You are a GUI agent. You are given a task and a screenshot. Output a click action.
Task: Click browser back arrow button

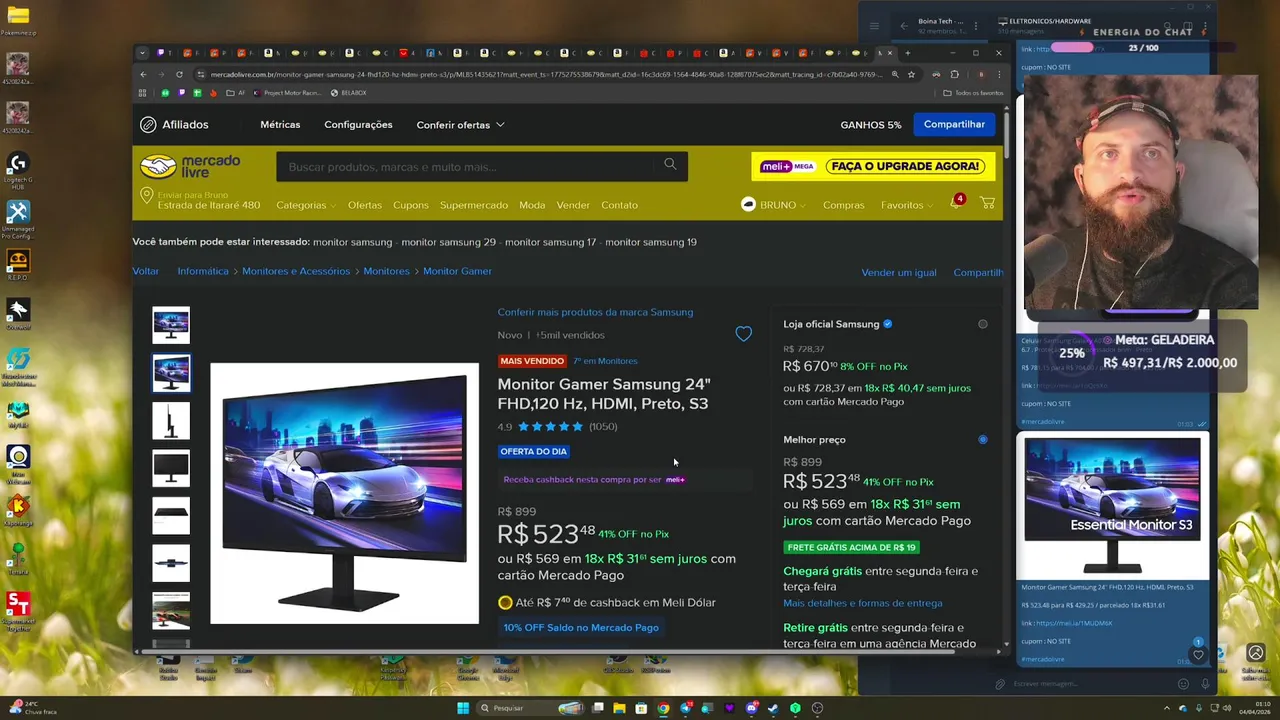143,74
